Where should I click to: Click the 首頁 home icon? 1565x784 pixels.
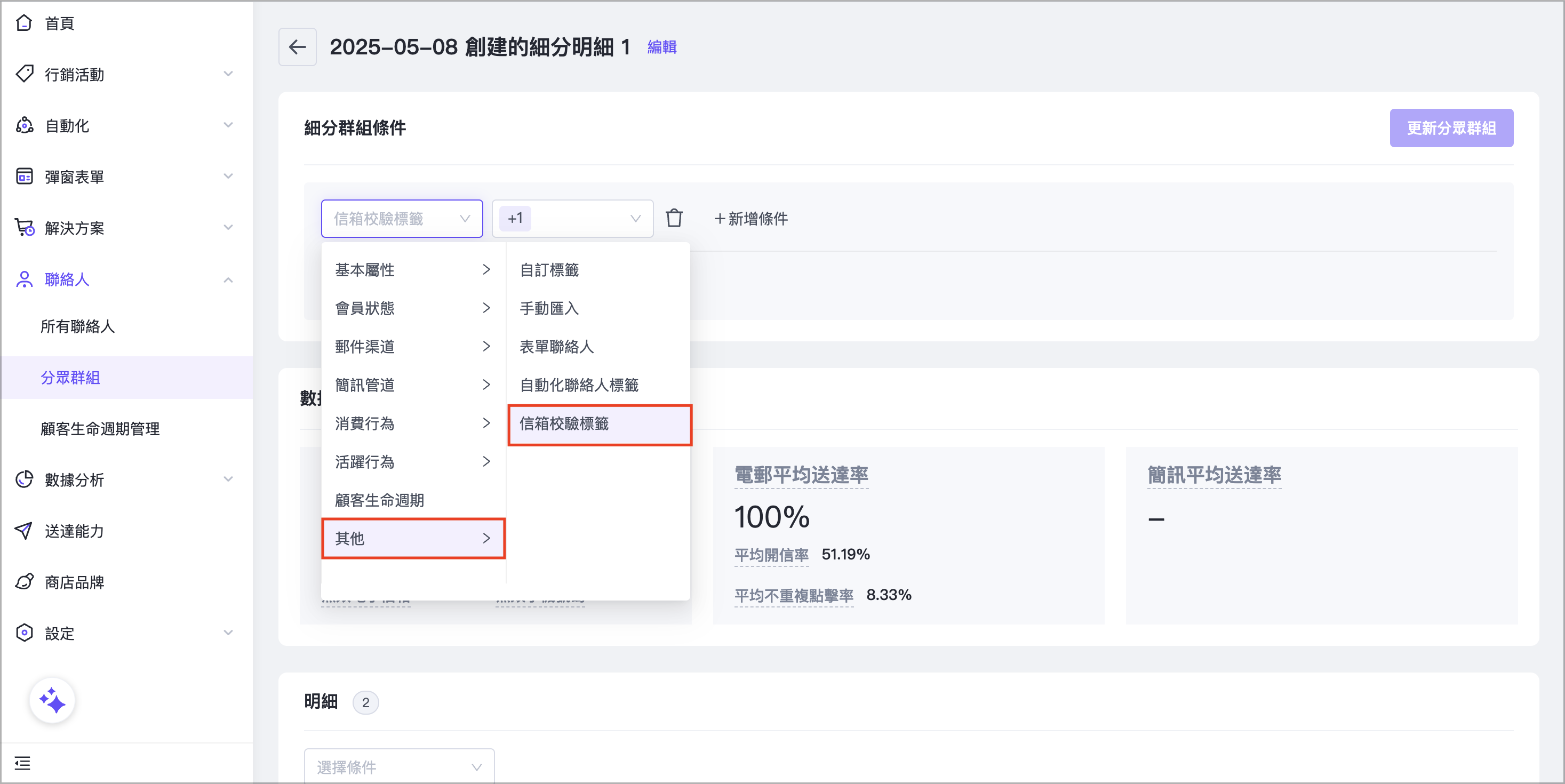(23, 23)
